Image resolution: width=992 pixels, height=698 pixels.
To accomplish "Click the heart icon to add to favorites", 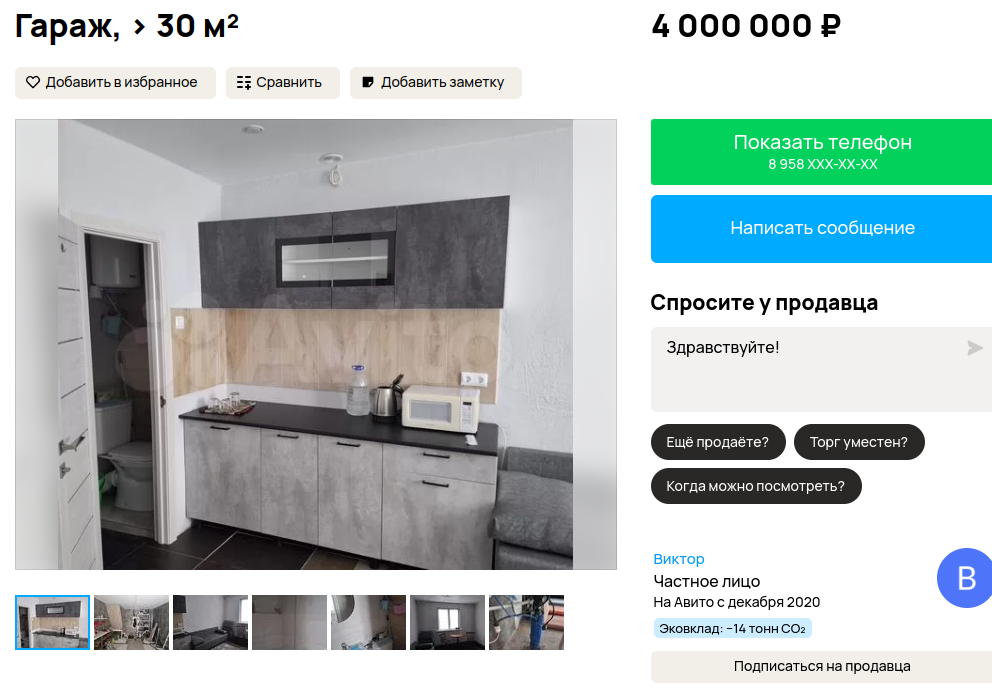I will coord(33,82).
